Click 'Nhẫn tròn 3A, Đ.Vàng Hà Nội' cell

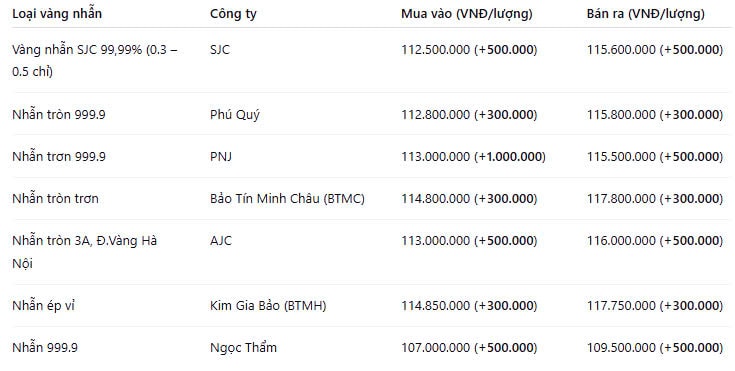pos(84,252)
